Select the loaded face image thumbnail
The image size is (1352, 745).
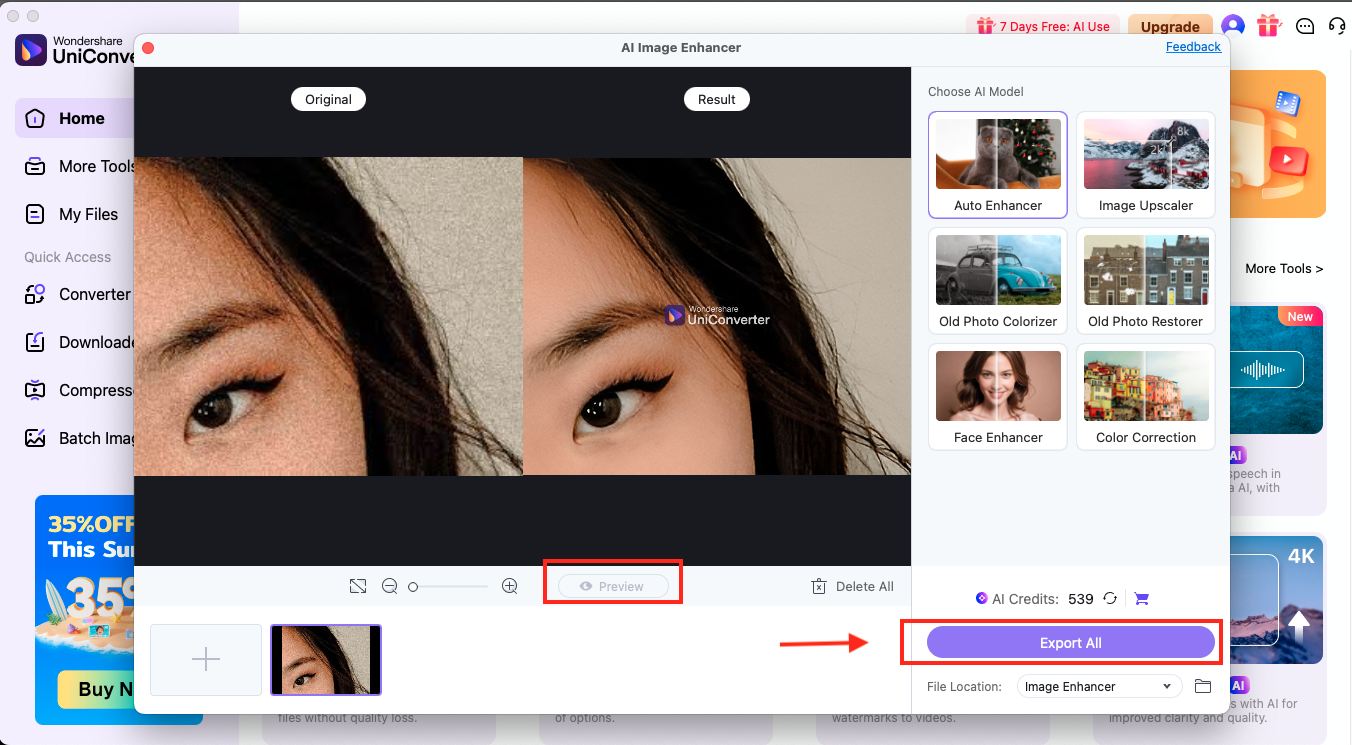click(x=326, y=660)
